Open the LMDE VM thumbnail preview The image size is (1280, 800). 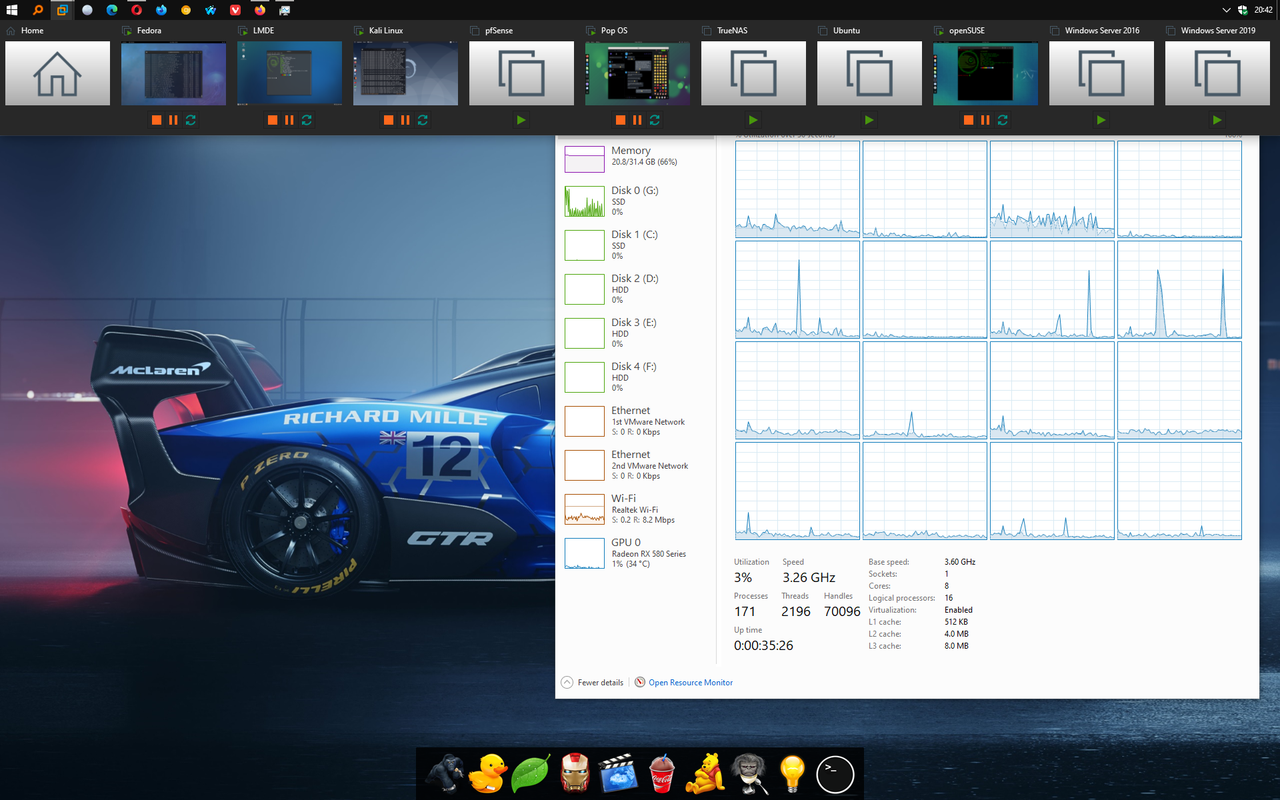pos(289,74)
